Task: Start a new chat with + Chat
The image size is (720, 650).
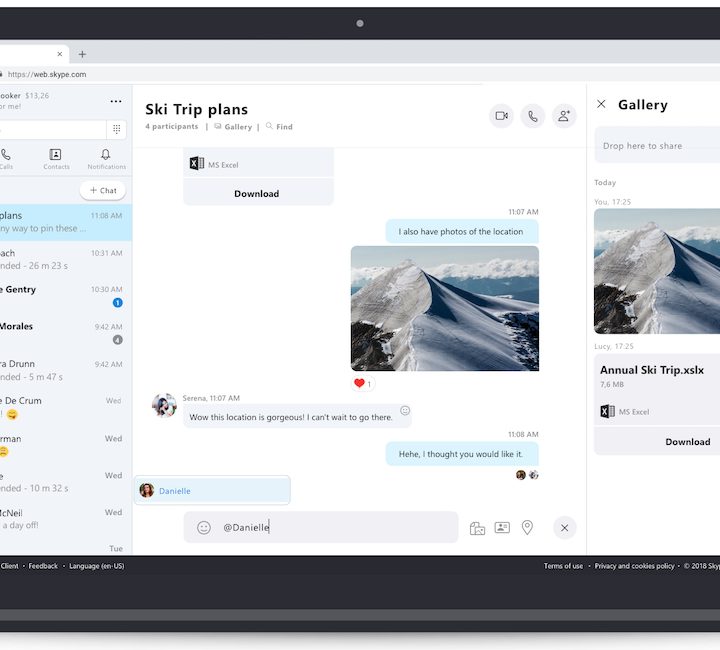Action: point(103,191)
